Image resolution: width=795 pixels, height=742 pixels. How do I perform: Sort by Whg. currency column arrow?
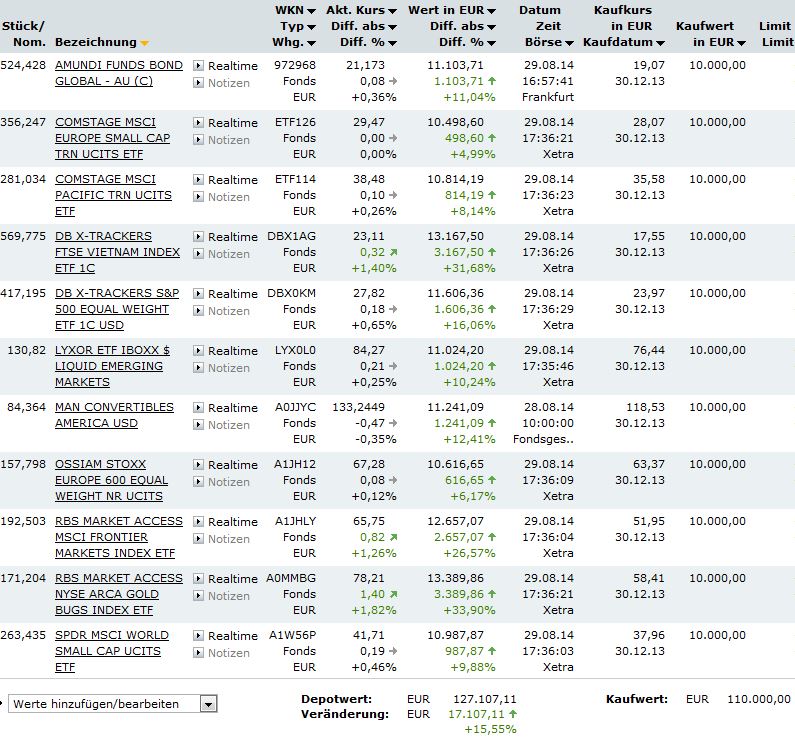[x=311, y=44]
